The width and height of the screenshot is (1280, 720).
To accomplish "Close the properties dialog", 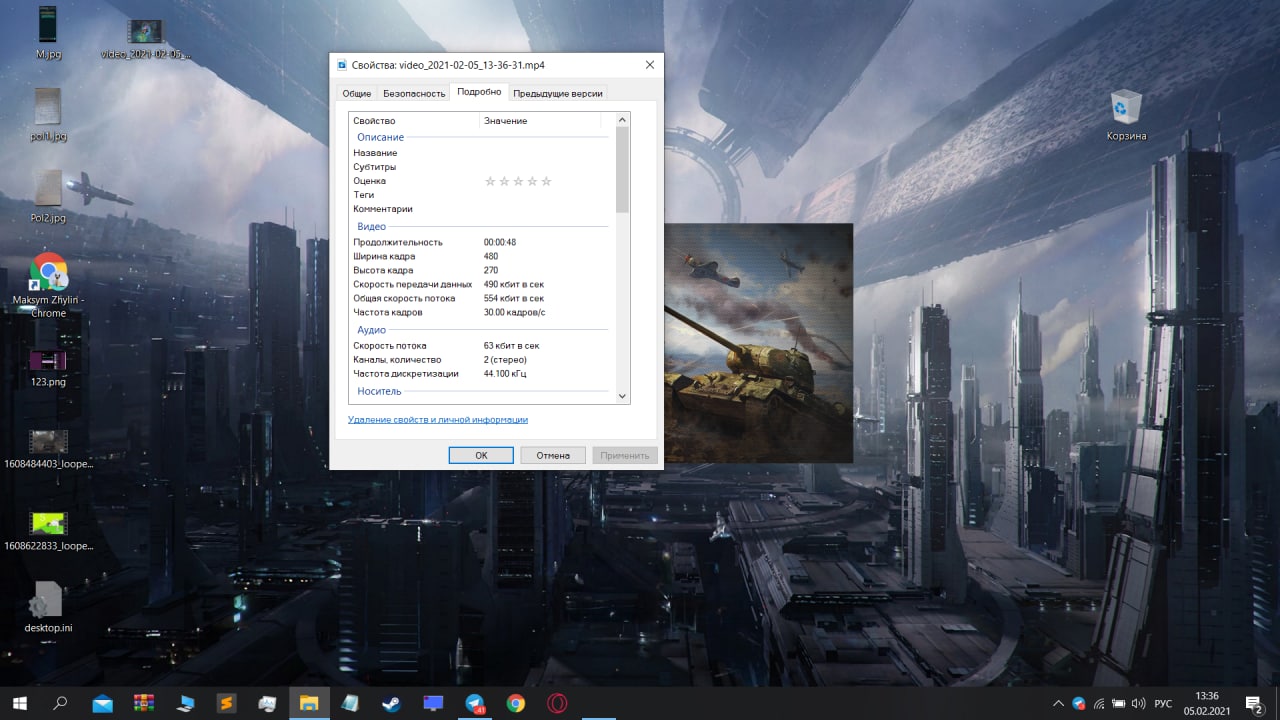I will tap(649, 65).
